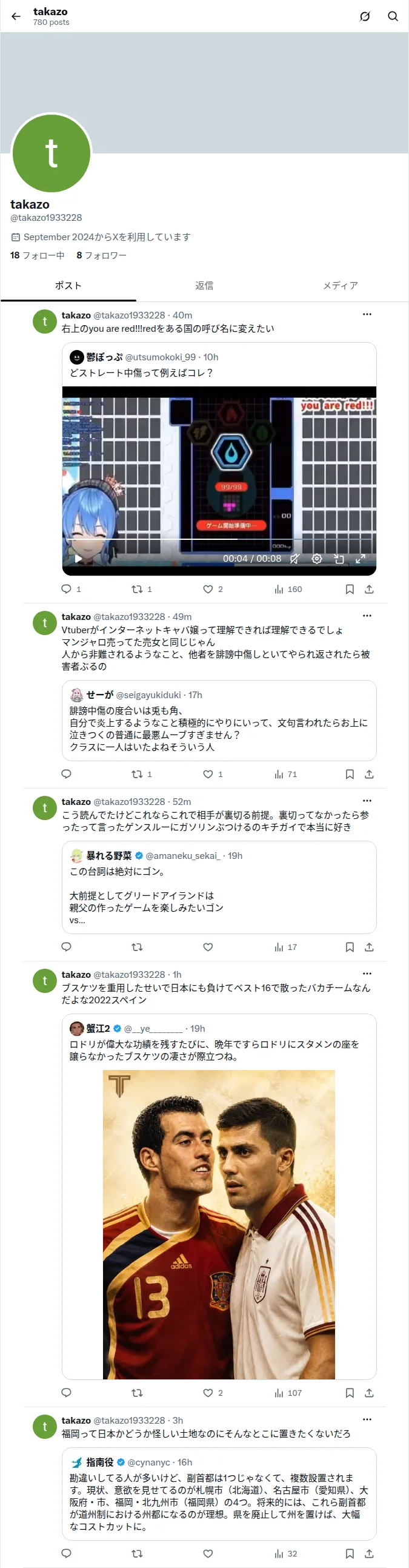Open more options on 40m post
Image resolution: width=409 pixels, height=1568 pixels.
[367, 315]
